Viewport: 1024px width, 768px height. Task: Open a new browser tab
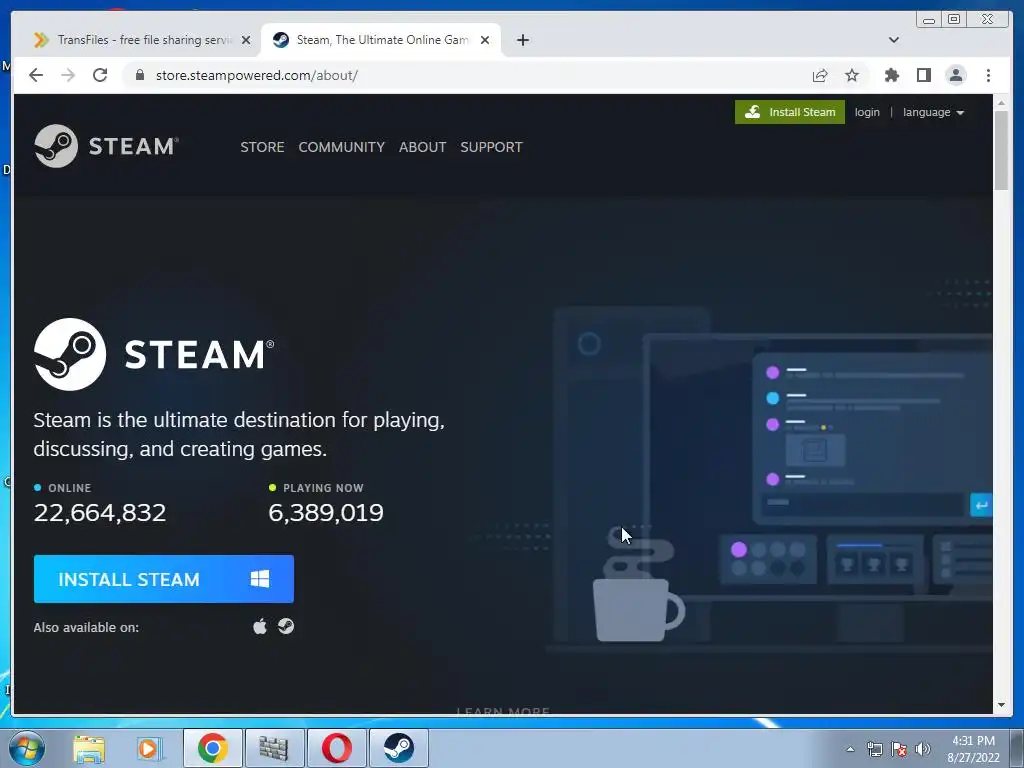(522, 40)
